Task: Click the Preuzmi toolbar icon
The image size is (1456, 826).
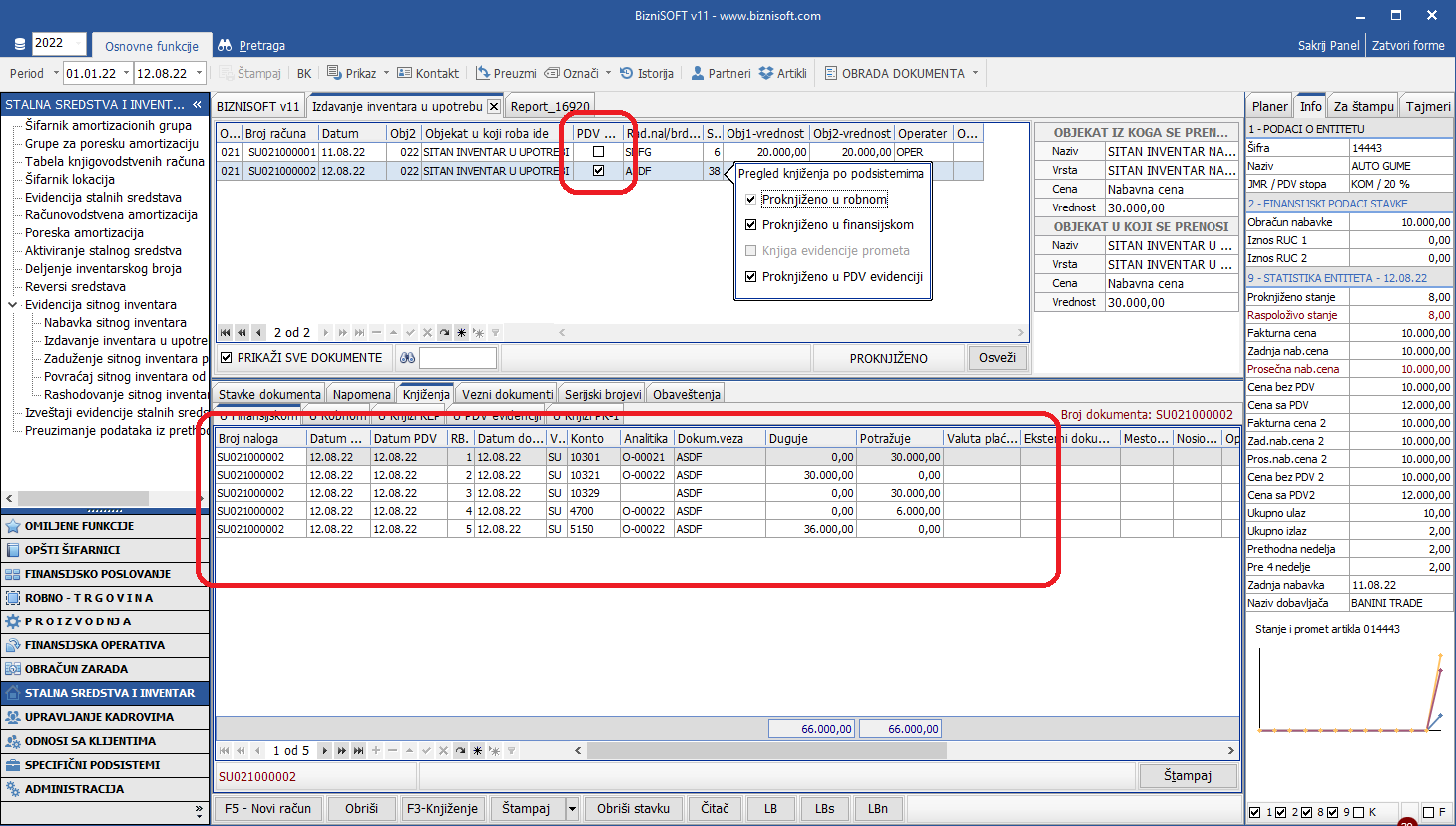Action: 483,73
